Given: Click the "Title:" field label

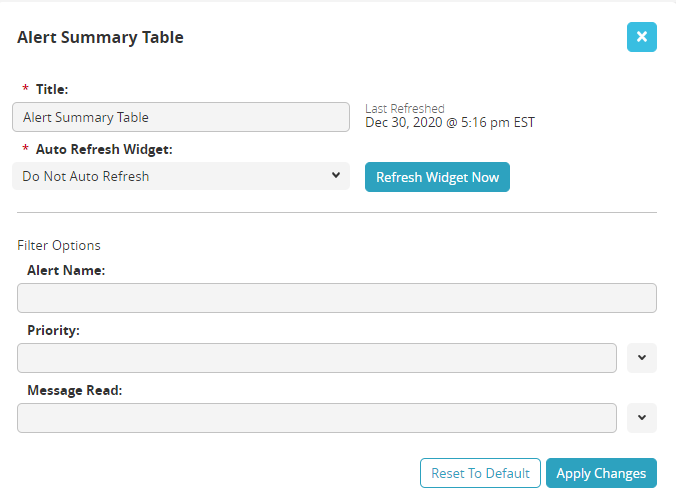Looking at the screenshot, I should [51, 89].
